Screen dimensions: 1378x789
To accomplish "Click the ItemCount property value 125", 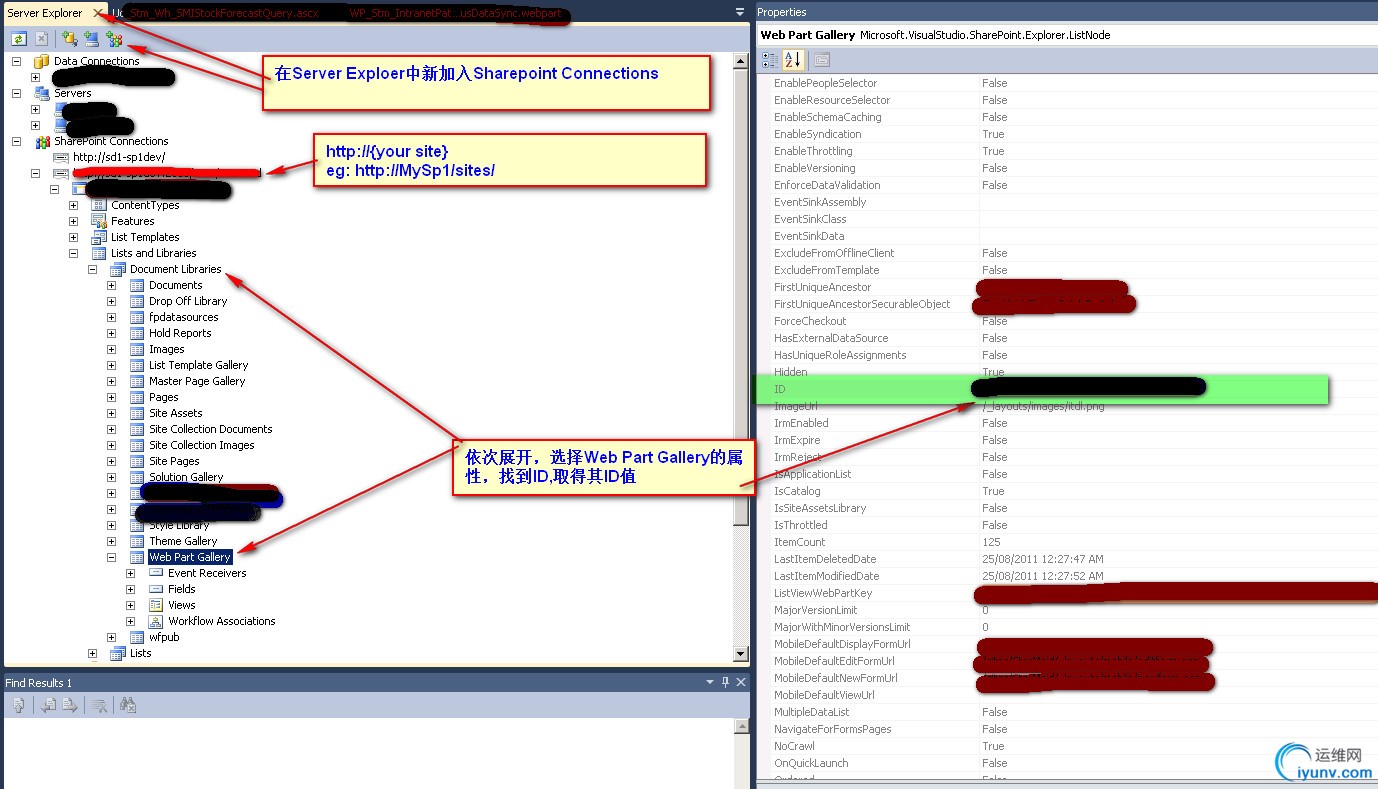I will [991, 542].
